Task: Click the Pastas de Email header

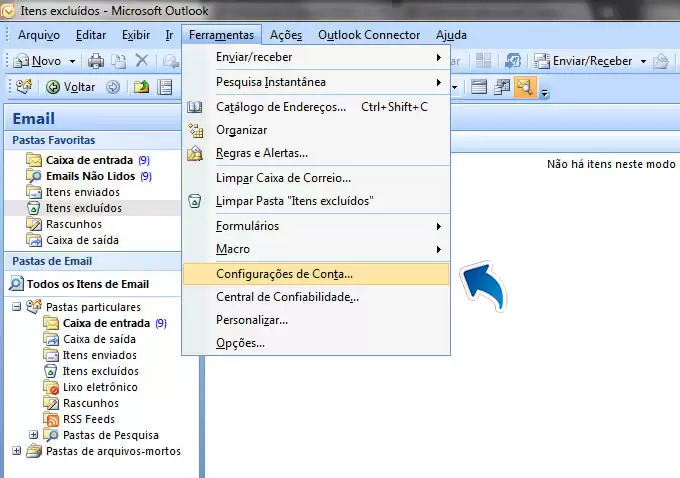Action: [x=93, y=261]
